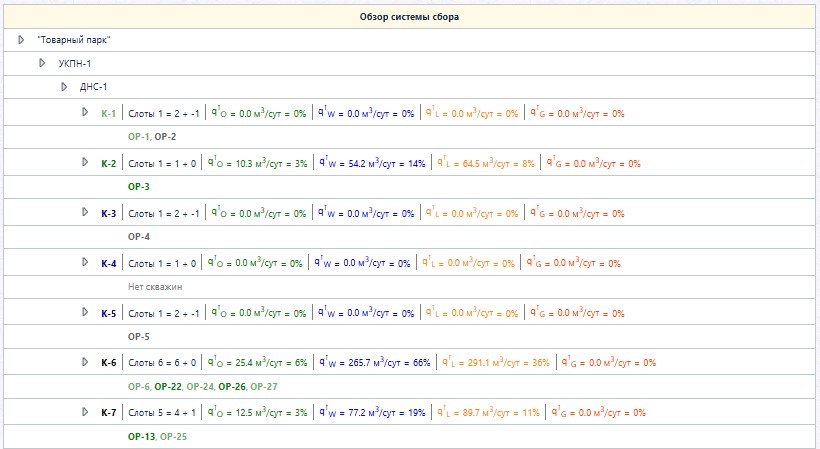Screen dimensions: 820x449
Task: Toggle the triangle beside К-5
Action: [85, 313]
